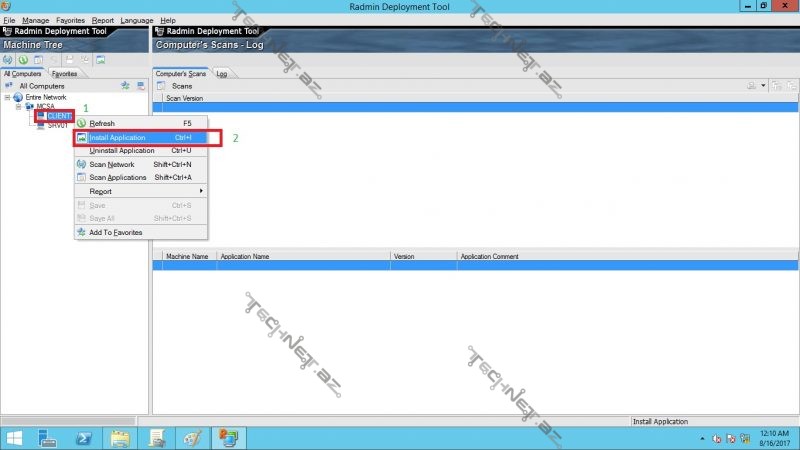Choose Install Application from context menu
This screenshot has width=800, height=450.
click(x=140, y=137)
